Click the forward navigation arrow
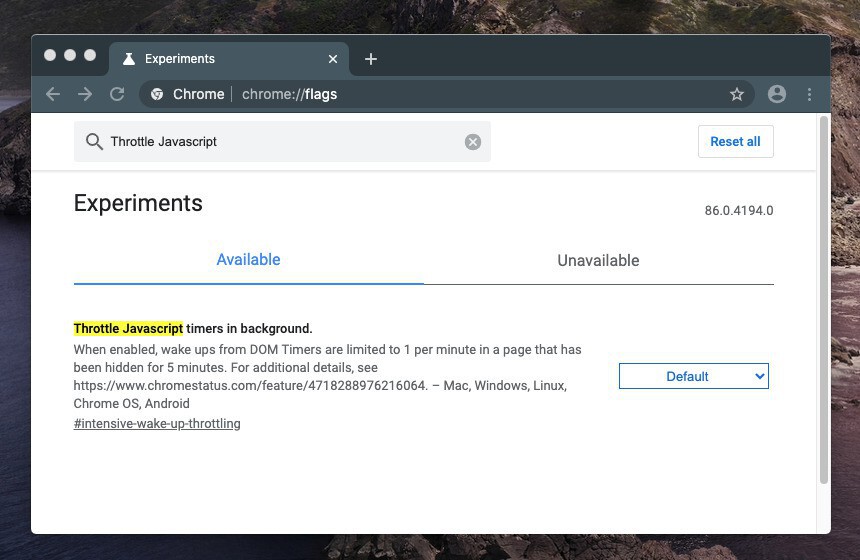Viewport: 860px width, 560px height. click(x=85, y=94)
